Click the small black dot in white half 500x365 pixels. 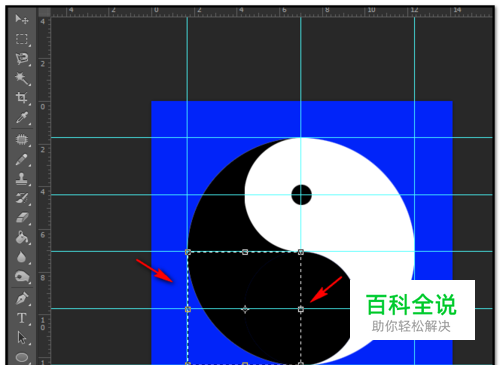301,195
